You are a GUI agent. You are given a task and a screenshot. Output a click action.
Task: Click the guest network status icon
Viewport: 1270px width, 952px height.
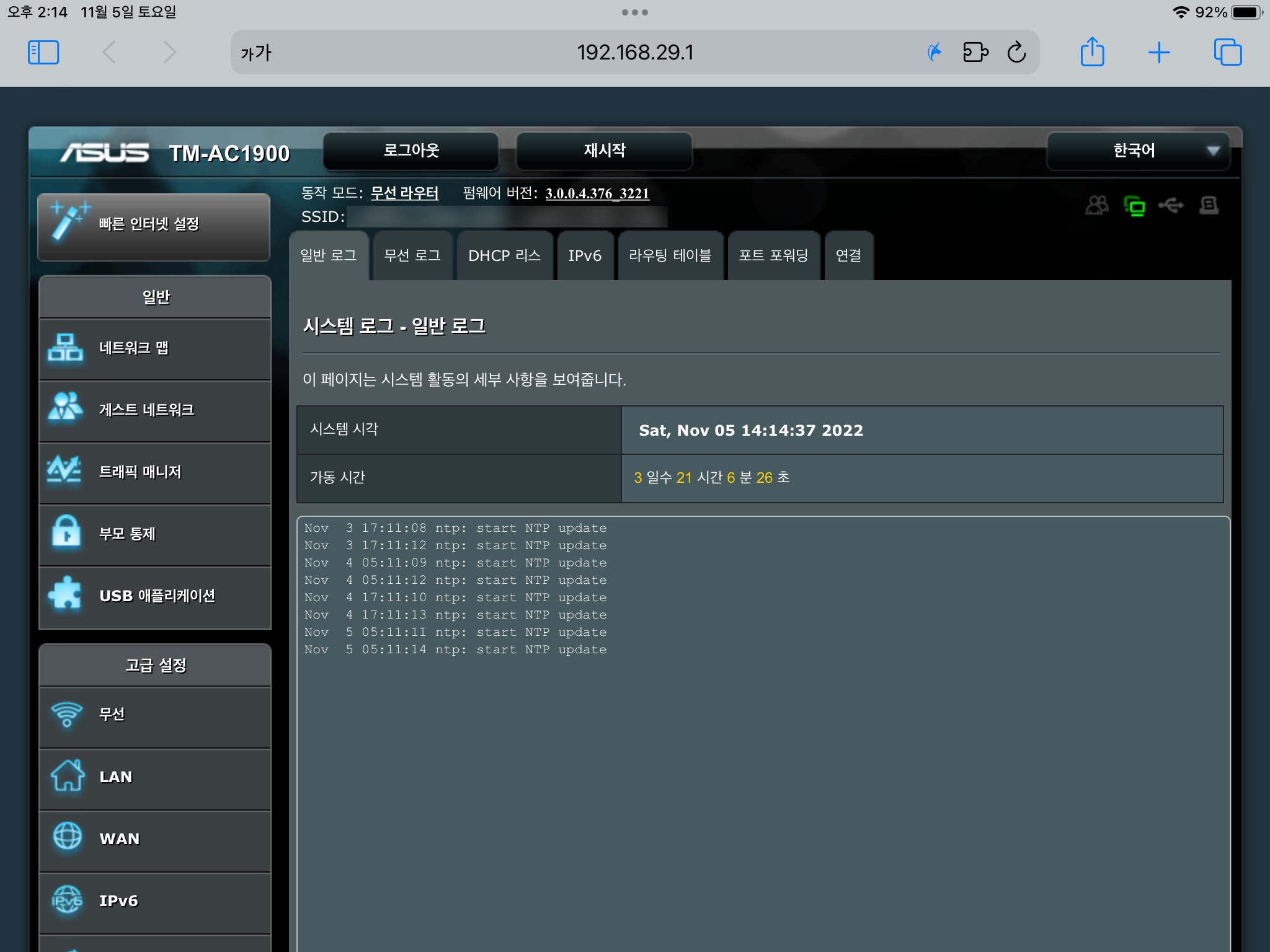click(x=1096, y=205)
